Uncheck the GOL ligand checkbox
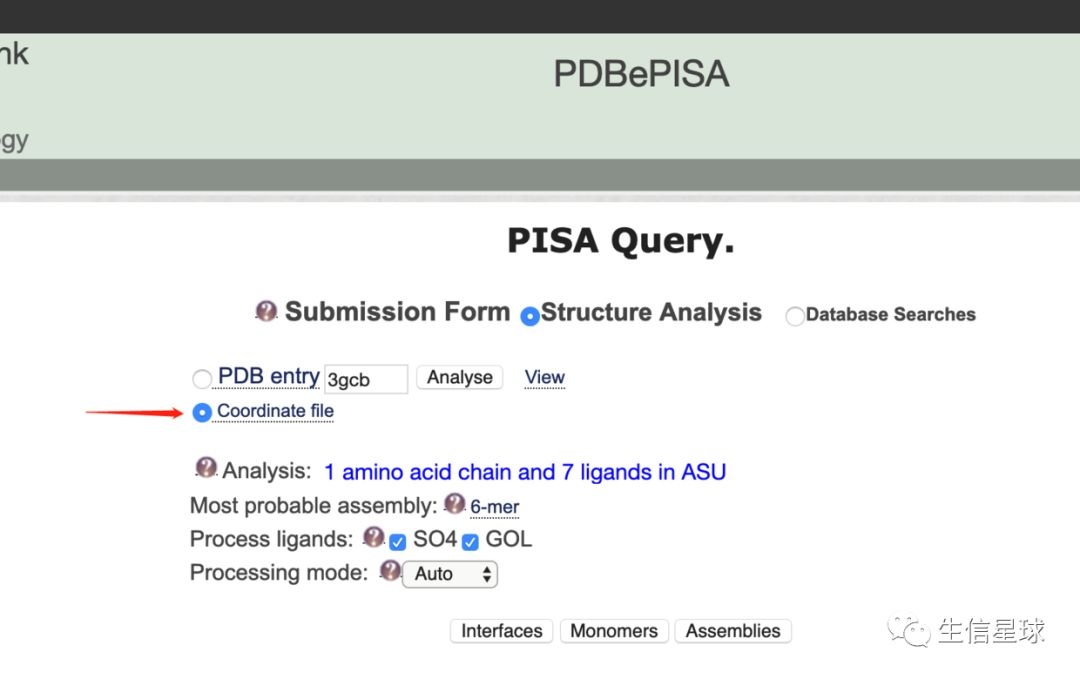The image size is (1080, 679). (x=470, y=542)
